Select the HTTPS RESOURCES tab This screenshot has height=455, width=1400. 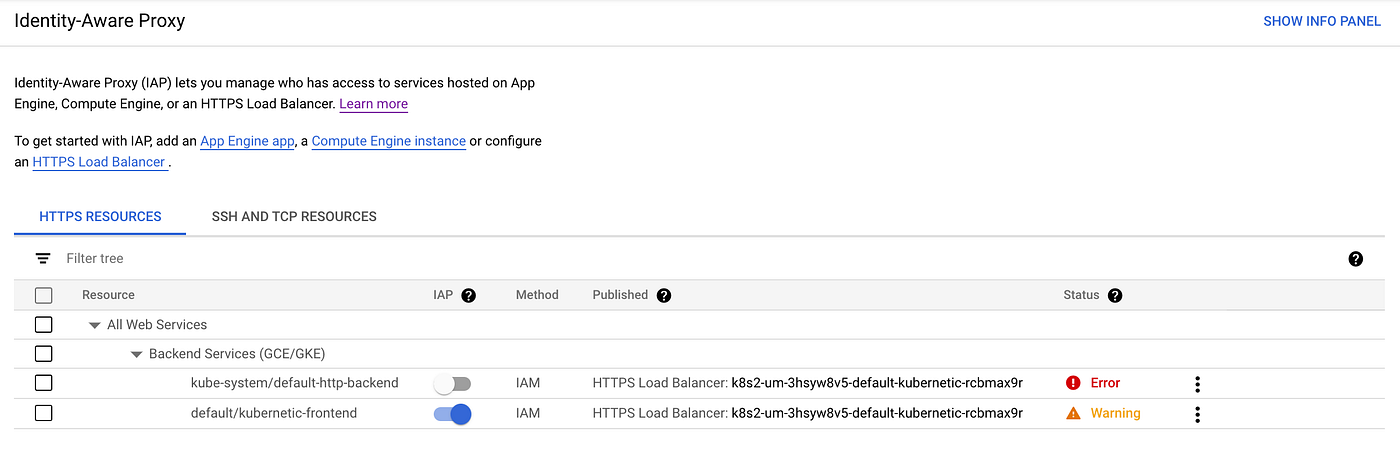point(100,216)
